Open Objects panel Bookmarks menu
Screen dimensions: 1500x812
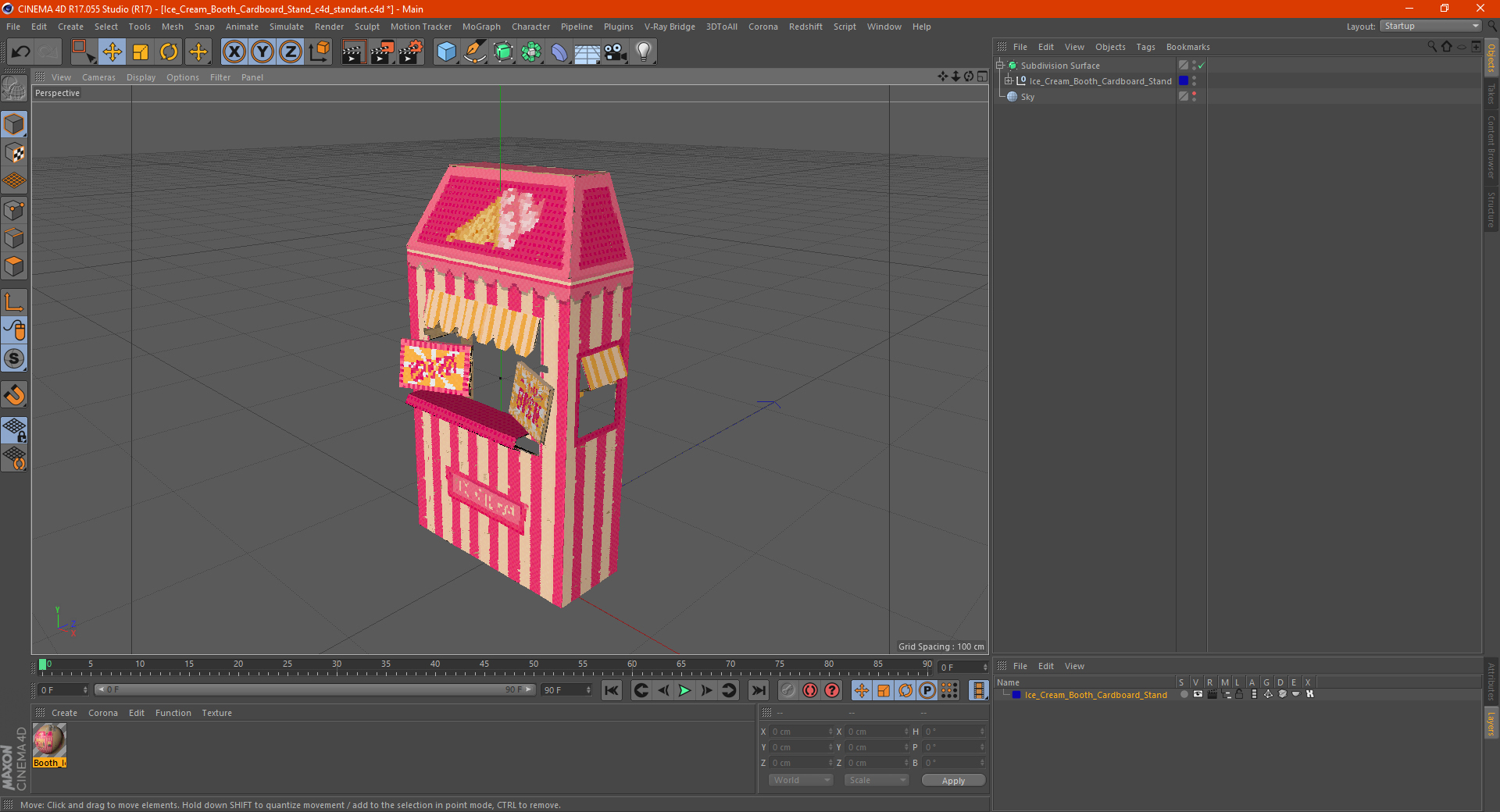[1187, 47]
